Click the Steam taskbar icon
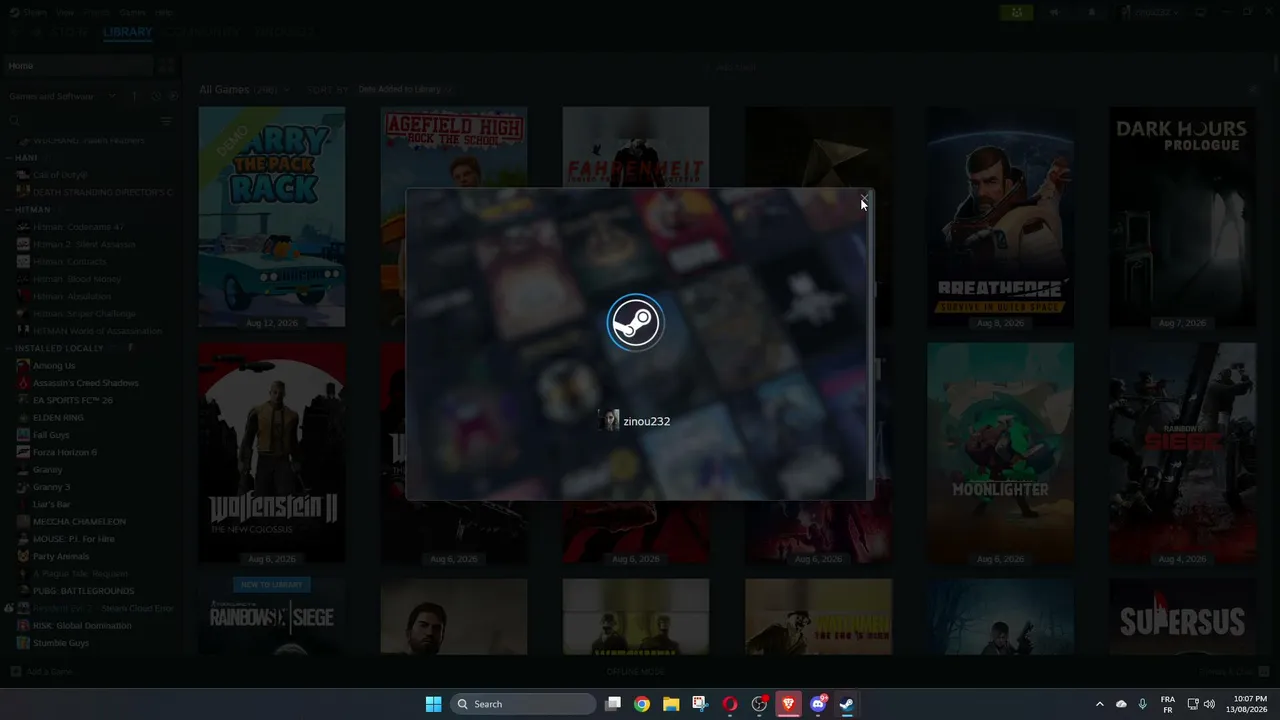This screenshot has width=1280, height=720. 847,704
